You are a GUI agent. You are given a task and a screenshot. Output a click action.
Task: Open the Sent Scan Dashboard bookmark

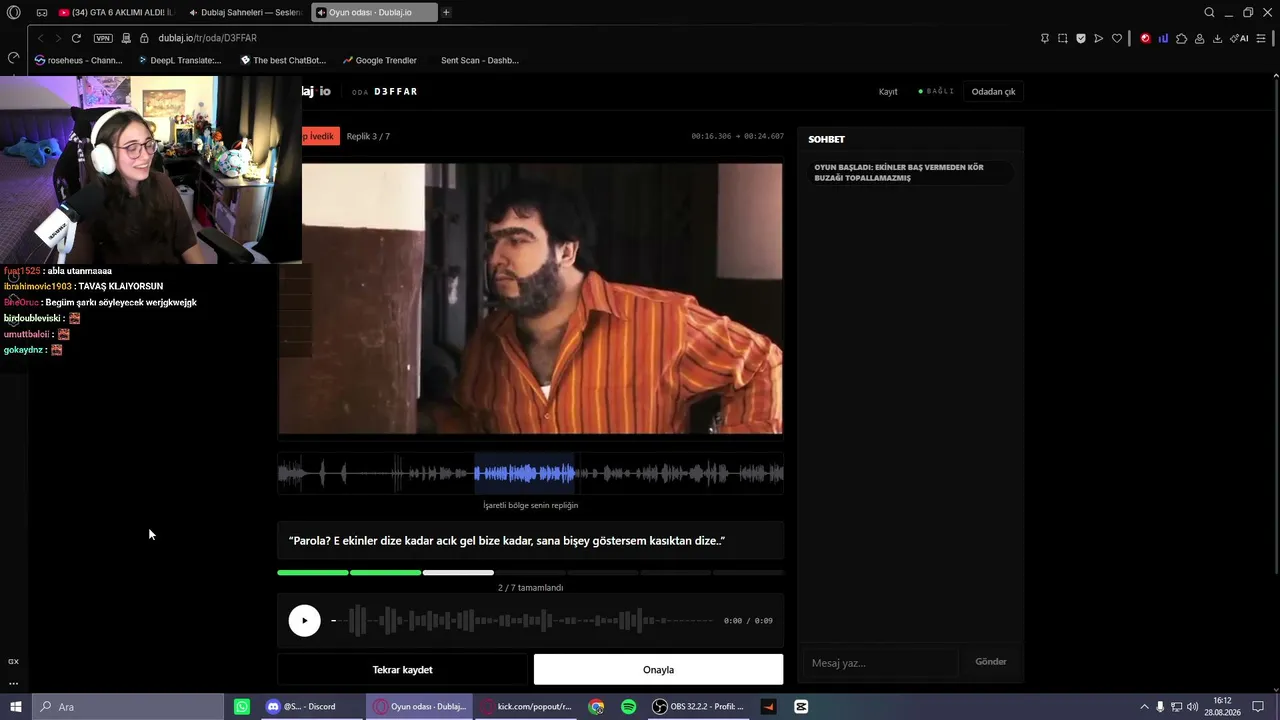479,60
